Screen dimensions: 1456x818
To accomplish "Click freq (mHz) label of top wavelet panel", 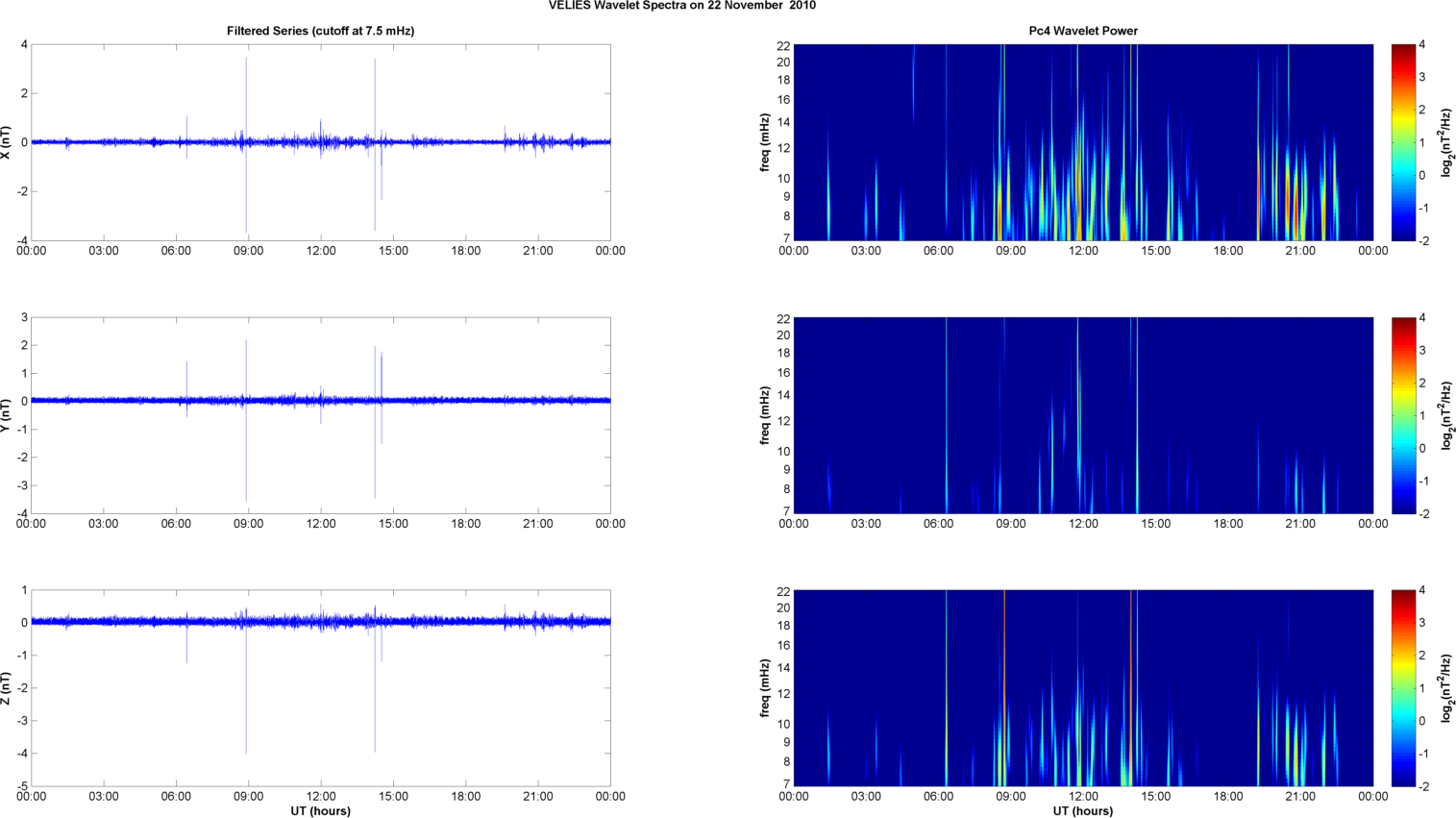I will point(765,142).
